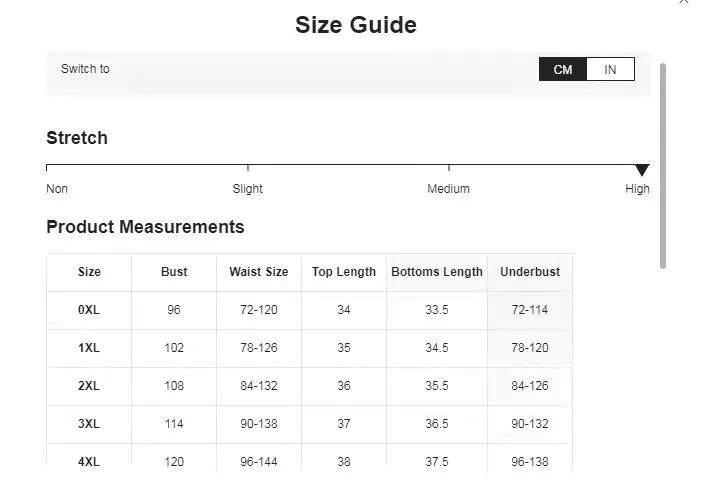The height and width of the screenshot is (489, 704).
Task: Select the 3XL size row label
Action: point(89,424)
